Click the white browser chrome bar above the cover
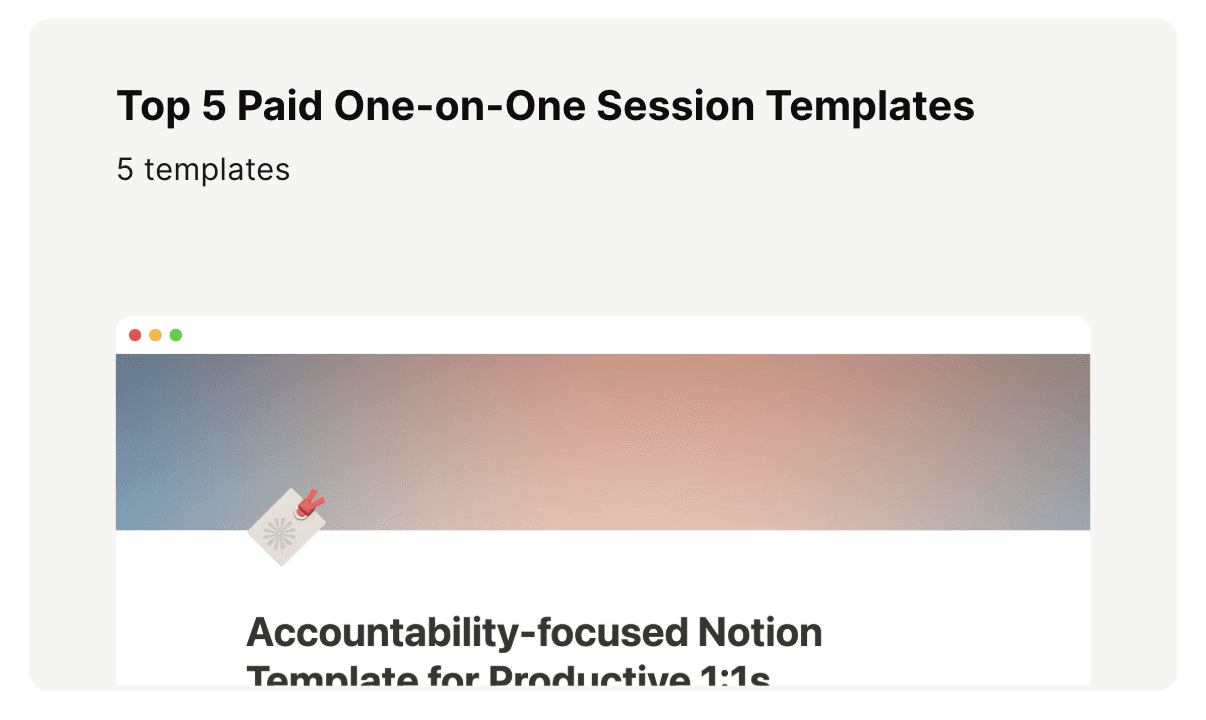This screenshot has height=720, width=1206. point(600,334)
